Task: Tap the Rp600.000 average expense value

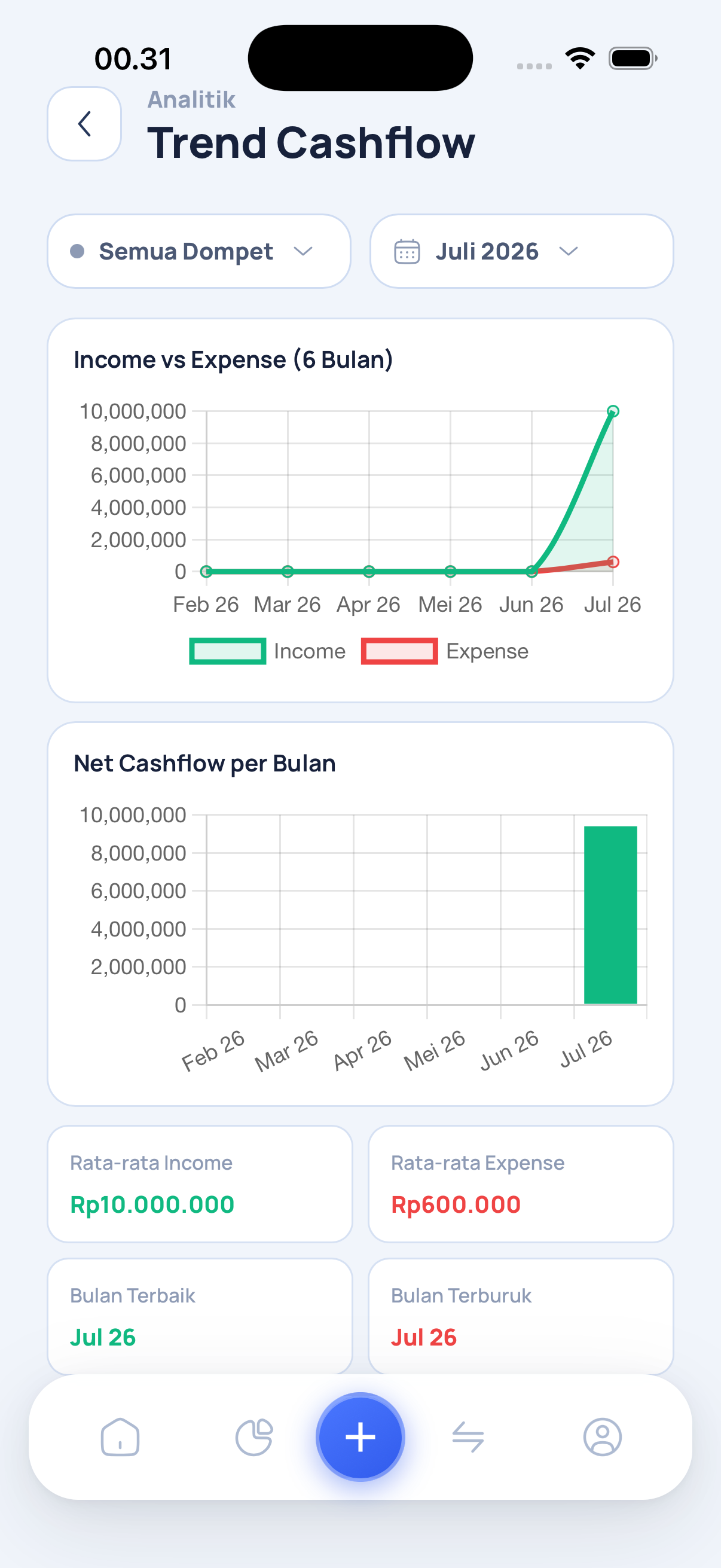Action: (456, 1204)
